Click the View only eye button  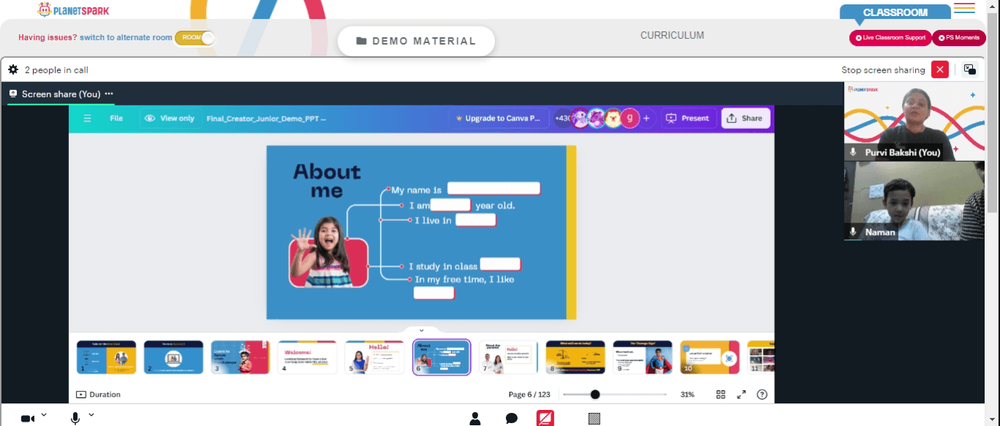click(x=169, y=118)
